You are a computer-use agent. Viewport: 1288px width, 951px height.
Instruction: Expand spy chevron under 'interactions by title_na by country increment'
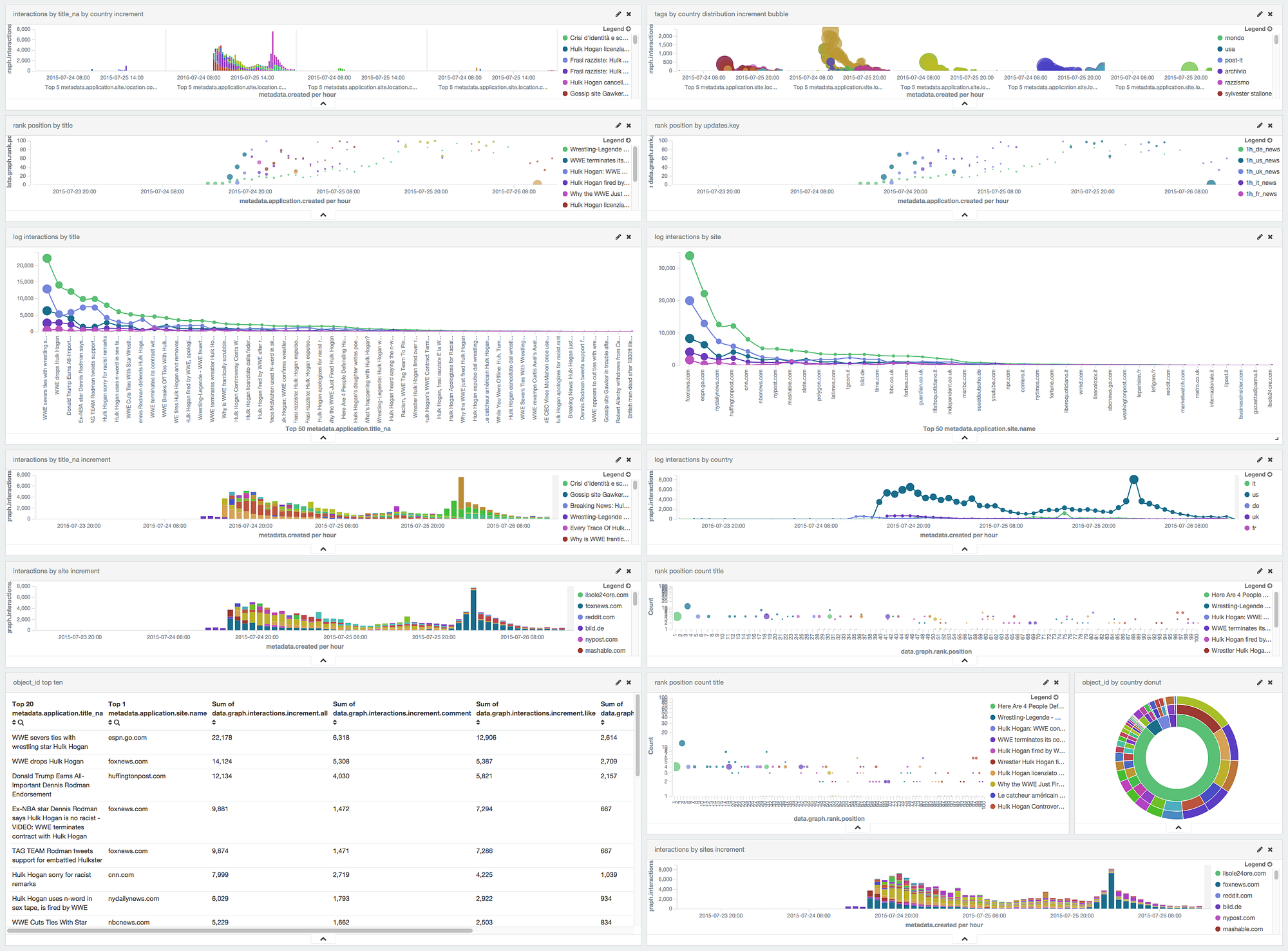click(x=323, y=104)
